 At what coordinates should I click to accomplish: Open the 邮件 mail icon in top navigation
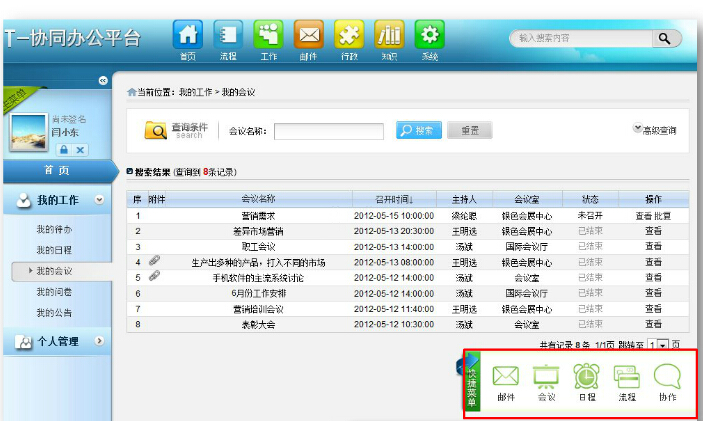pos(309,35)
